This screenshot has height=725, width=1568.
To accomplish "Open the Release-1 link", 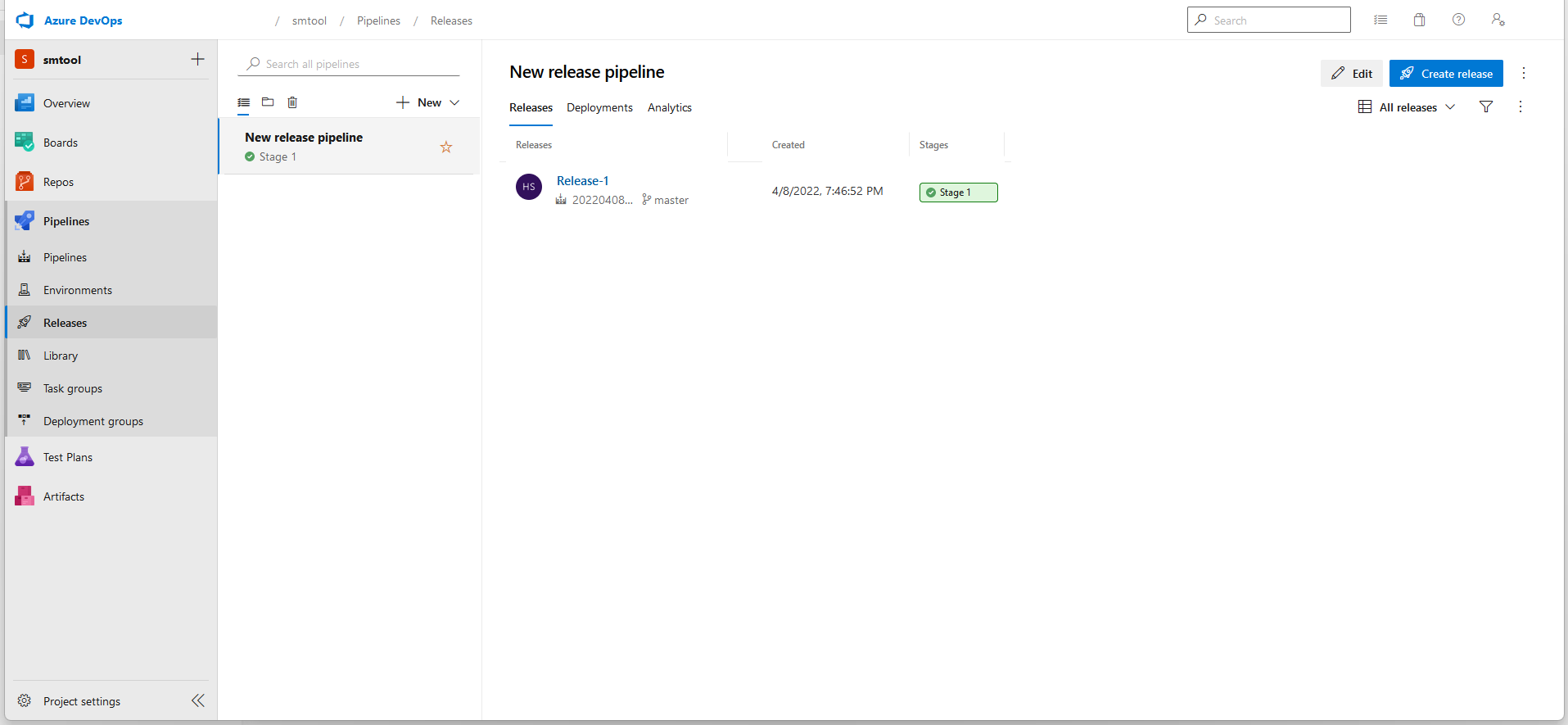I will [x=582, y=181].
